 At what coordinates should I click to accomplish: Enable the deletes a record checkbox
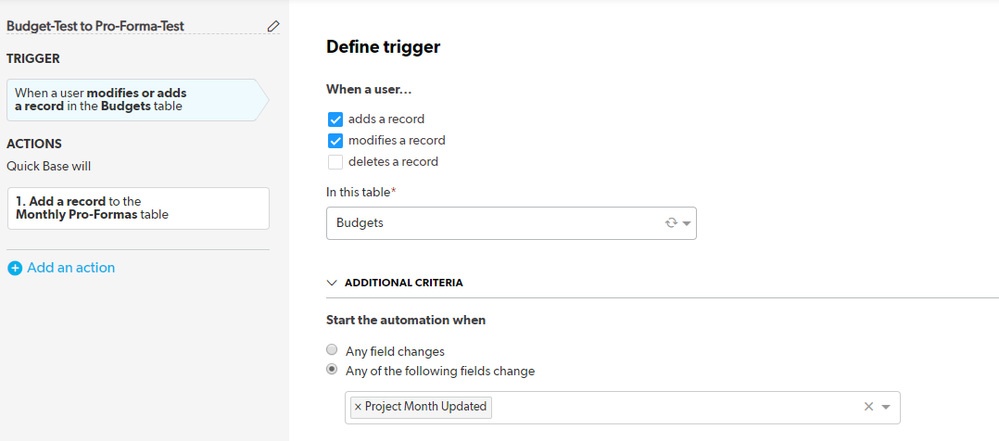335,162
